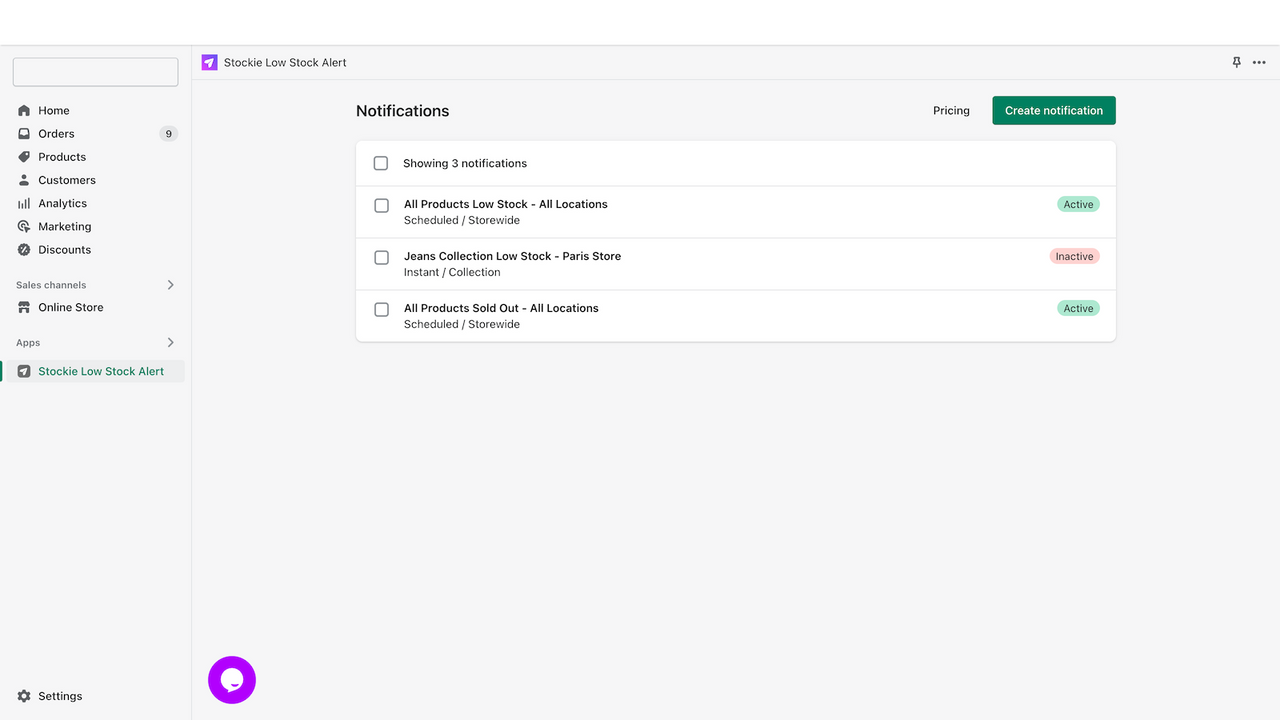This screenshot has height=720, width=1280.
Task: Select all notifications checkbox
Action: click(x=381, y=163)
